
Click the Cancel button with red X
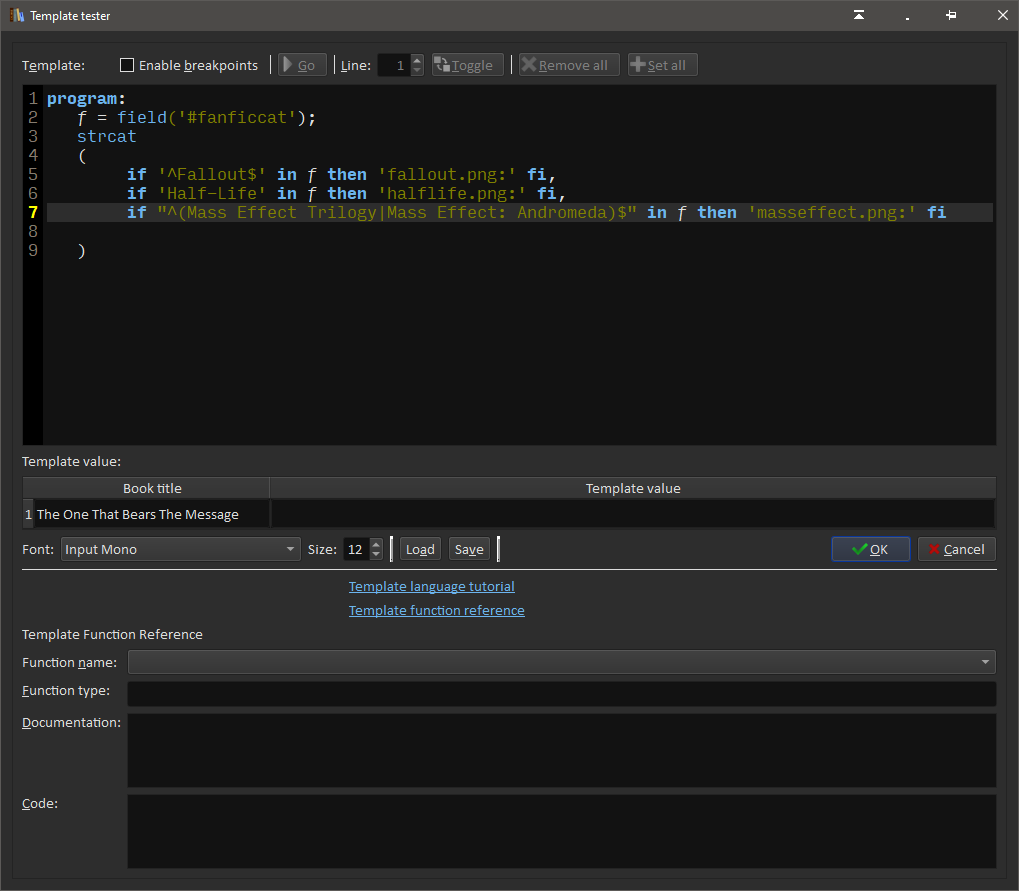(956, 549)
